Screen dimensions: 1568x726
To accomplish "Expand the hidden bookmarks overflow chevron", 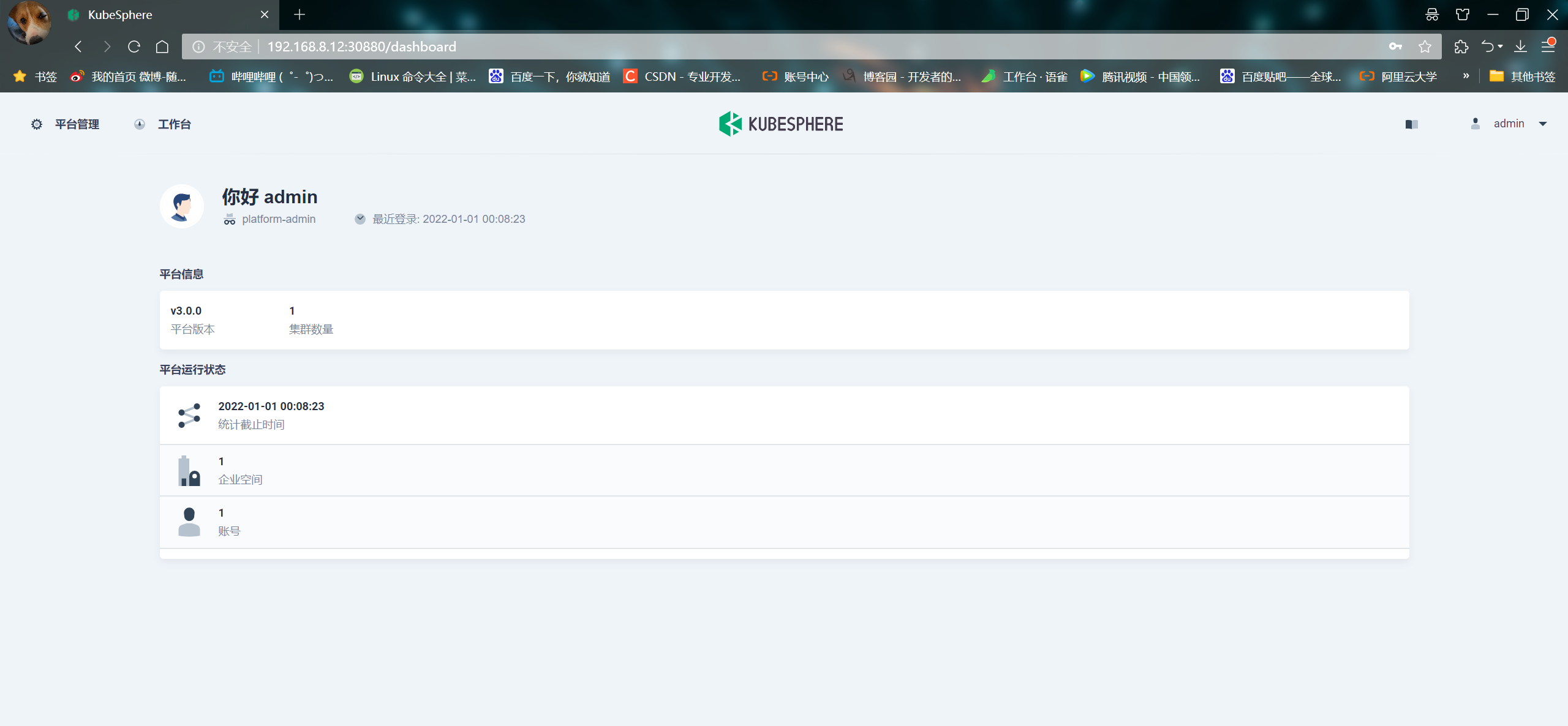I will tap(1466, 76).
